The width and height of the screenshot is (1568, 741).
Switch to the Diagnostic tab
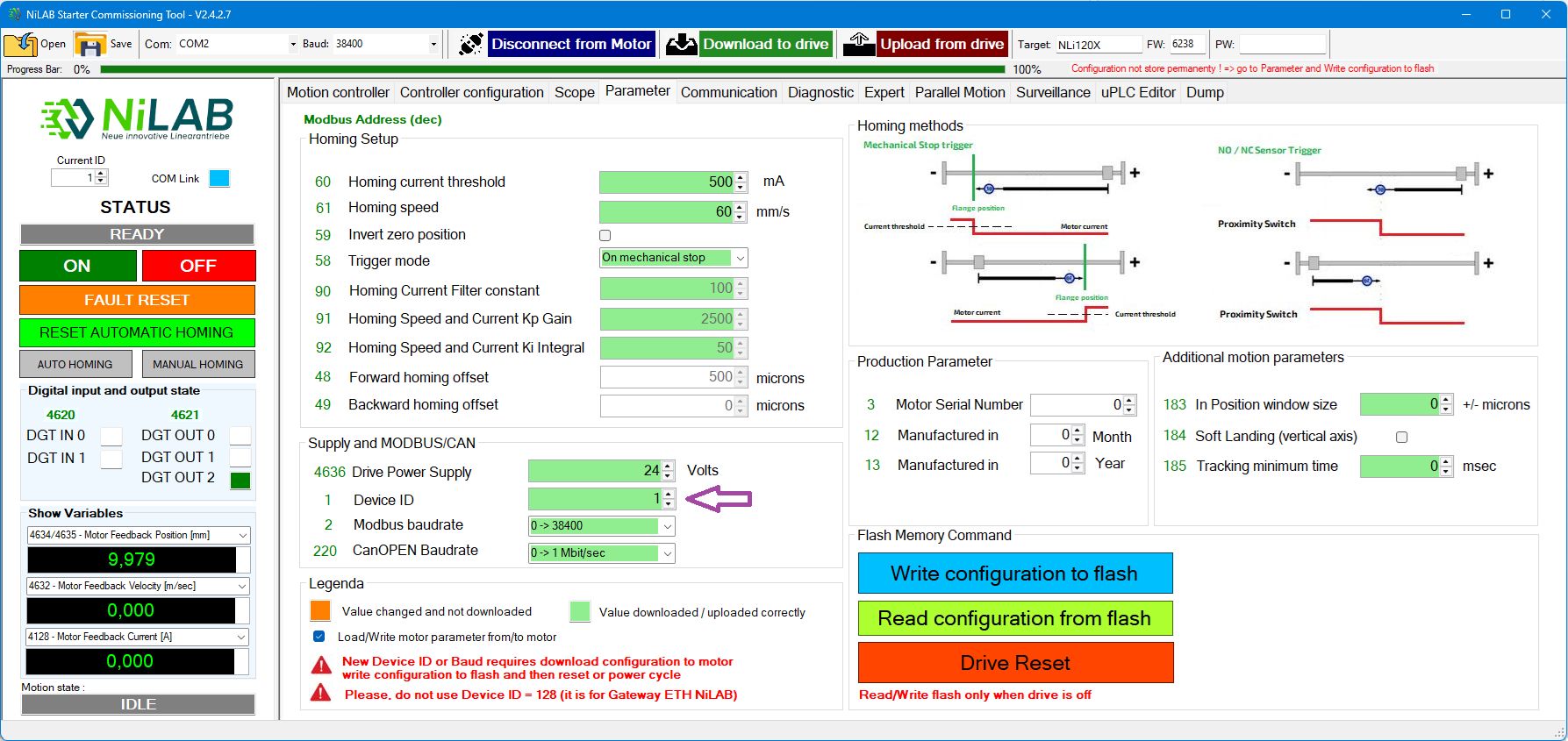pyautogui.click(x=820, y=92)
